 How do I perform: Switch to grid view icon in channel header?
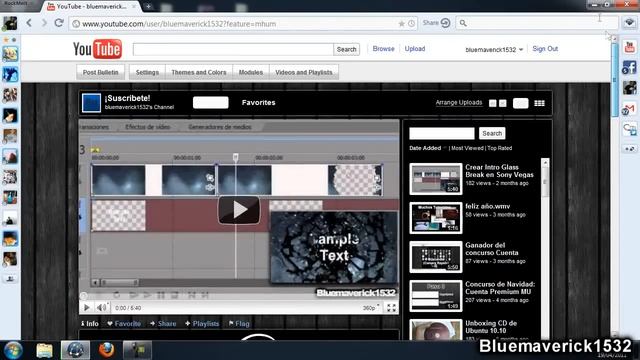pyautogui.click(x=539, y=103)
